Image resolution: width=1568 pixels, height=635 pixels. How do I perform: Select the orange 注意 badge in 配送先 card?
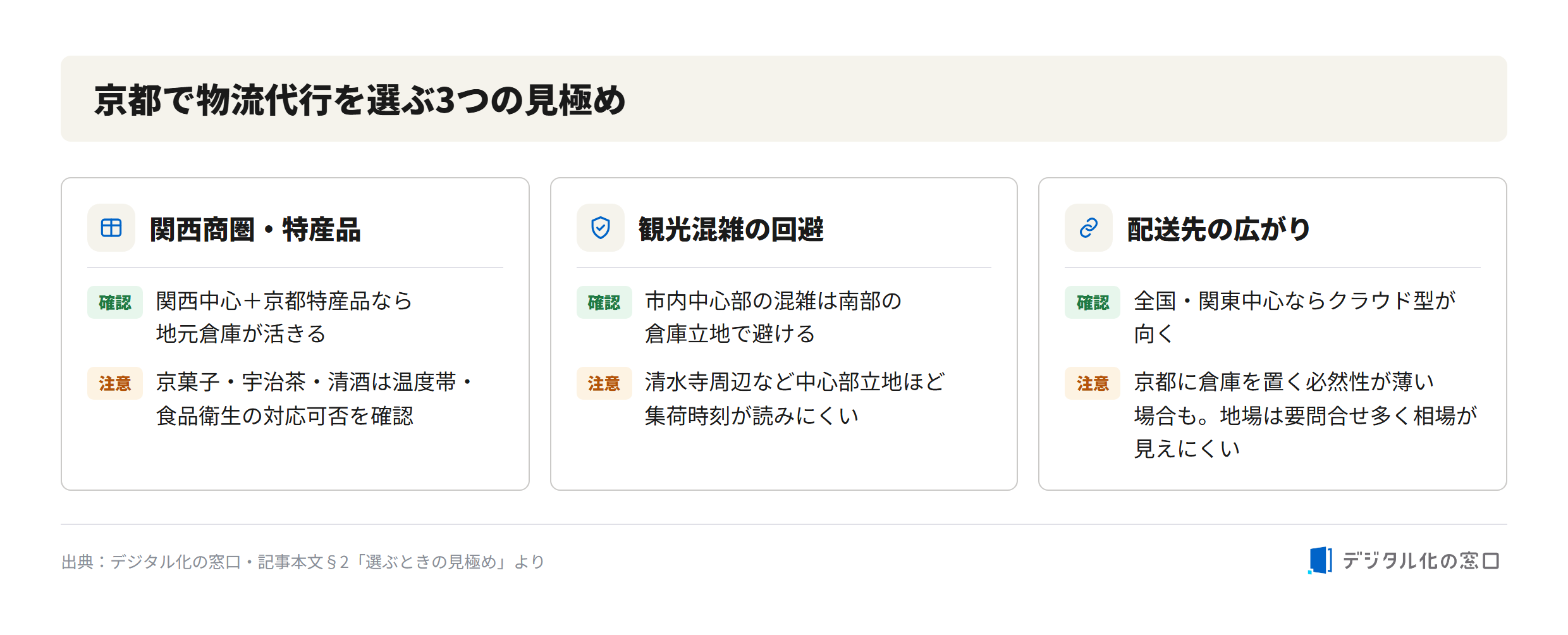coord(1093,383)
